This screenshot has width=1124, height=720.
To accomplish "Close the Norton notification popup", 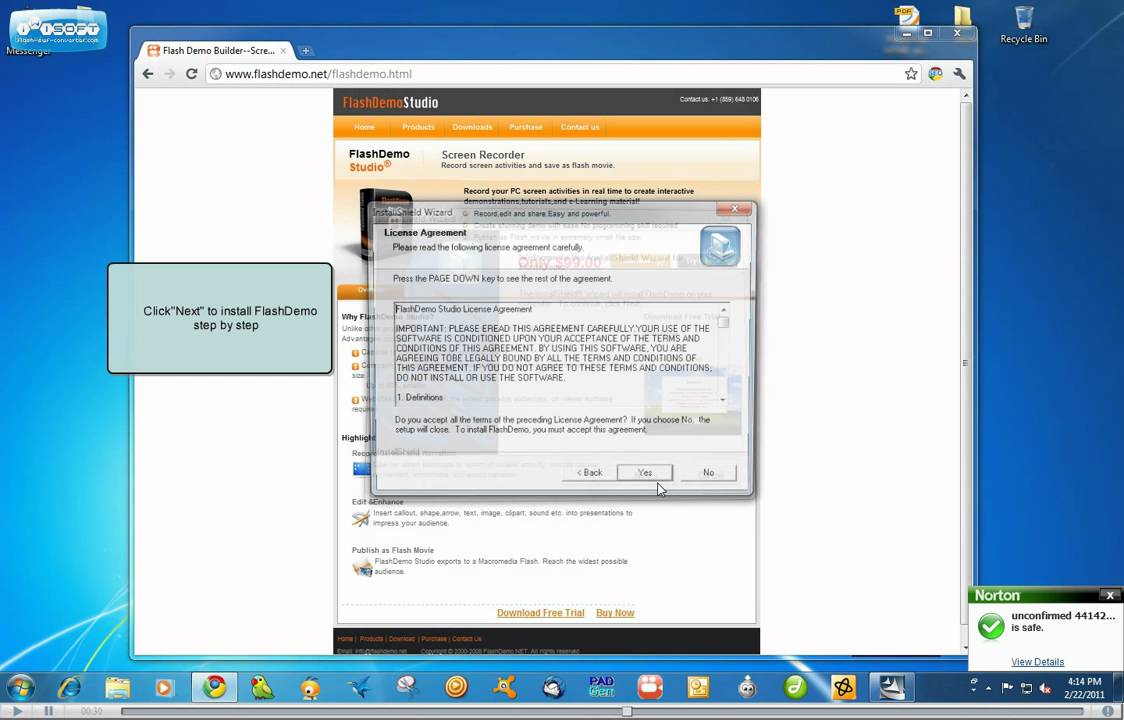I will pos(1110,595).
